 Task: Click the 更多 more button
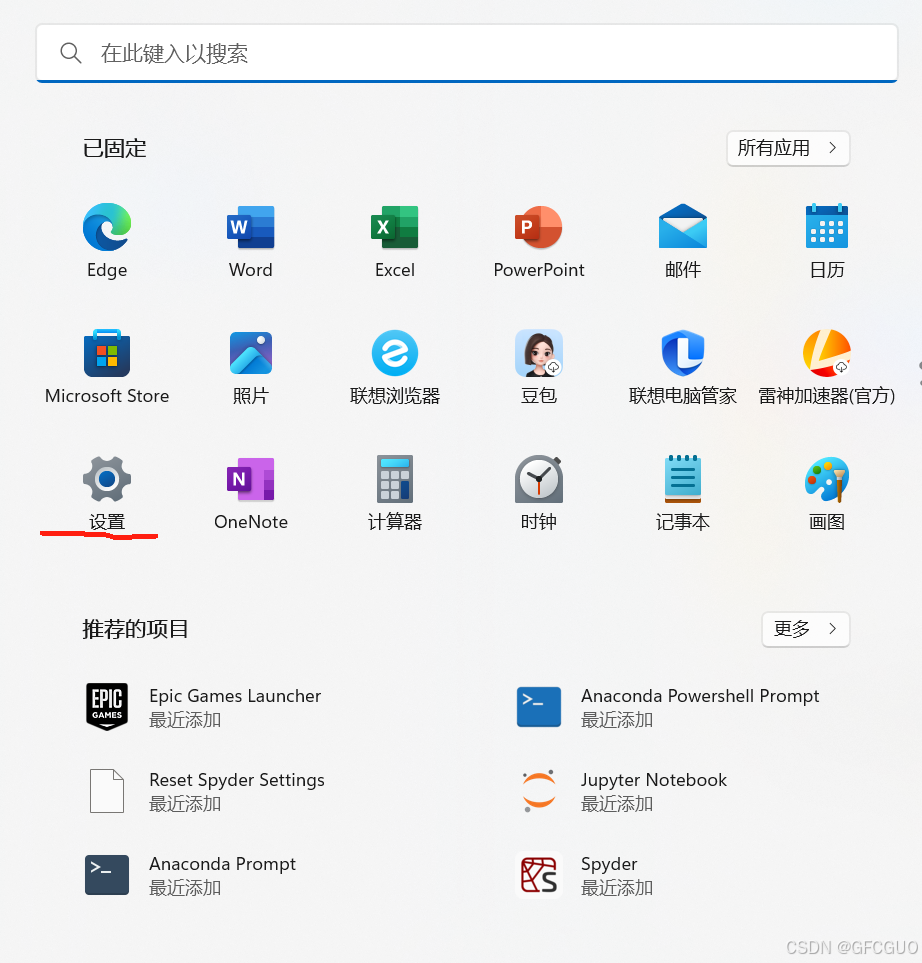coord(805,629)
